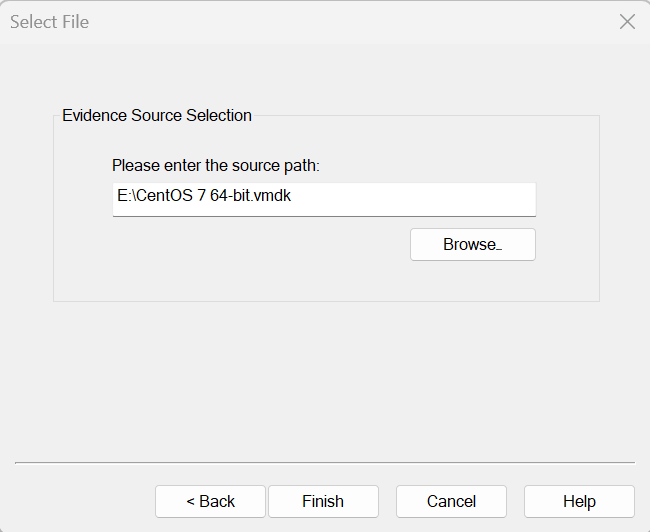The image size is (650, 532).
Task: Click the Browse button
Action: pyautogui.click(x=472, y=245)
